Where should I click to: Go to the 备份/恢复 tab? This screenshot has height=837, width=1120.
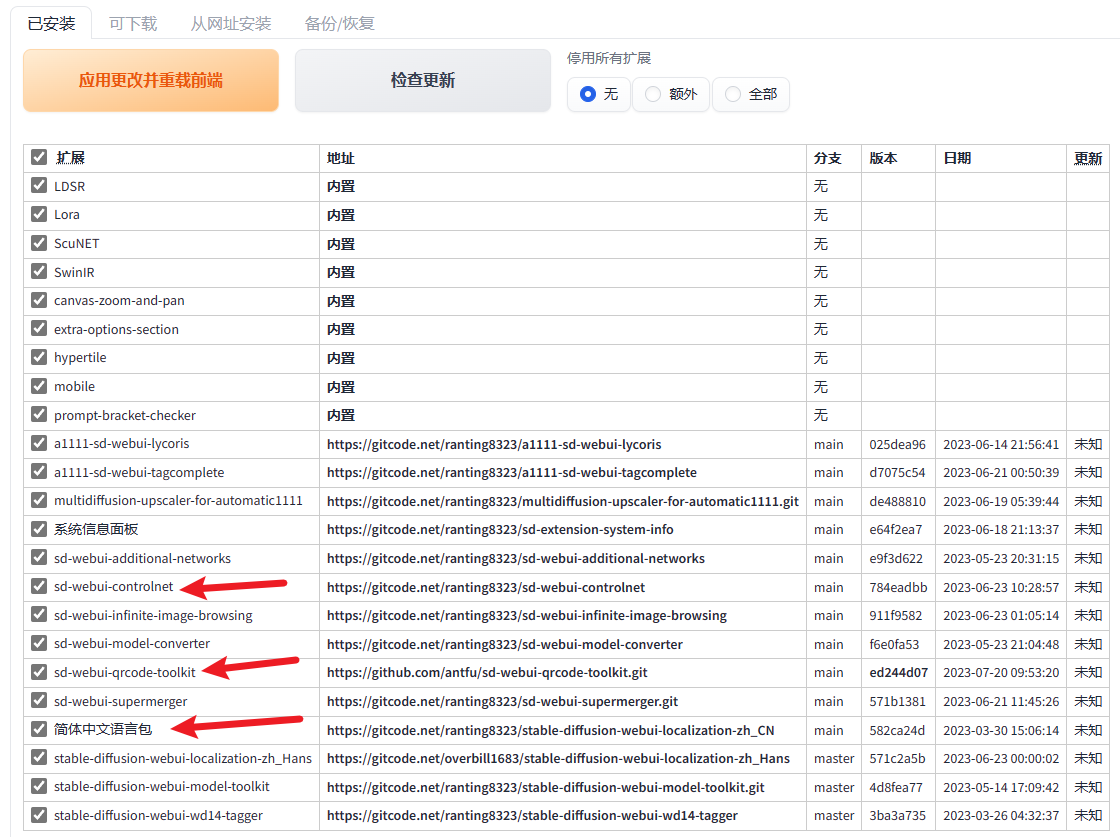[x=340, y=23]
